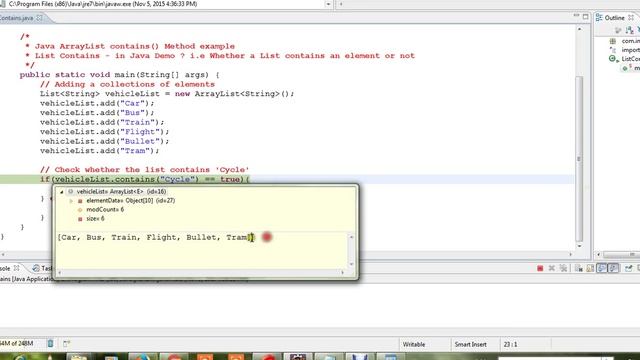
Task: Click the comment 'Adding a collections of elements'
Action: [127, 84]
